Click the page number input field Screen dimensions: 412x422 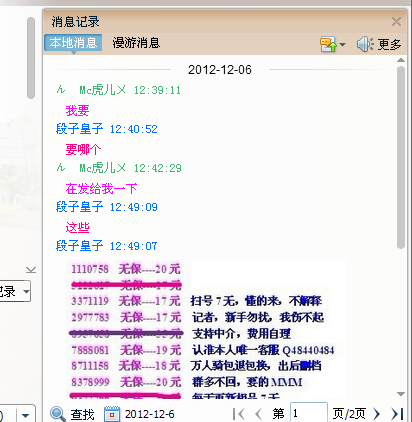point(309,413)
